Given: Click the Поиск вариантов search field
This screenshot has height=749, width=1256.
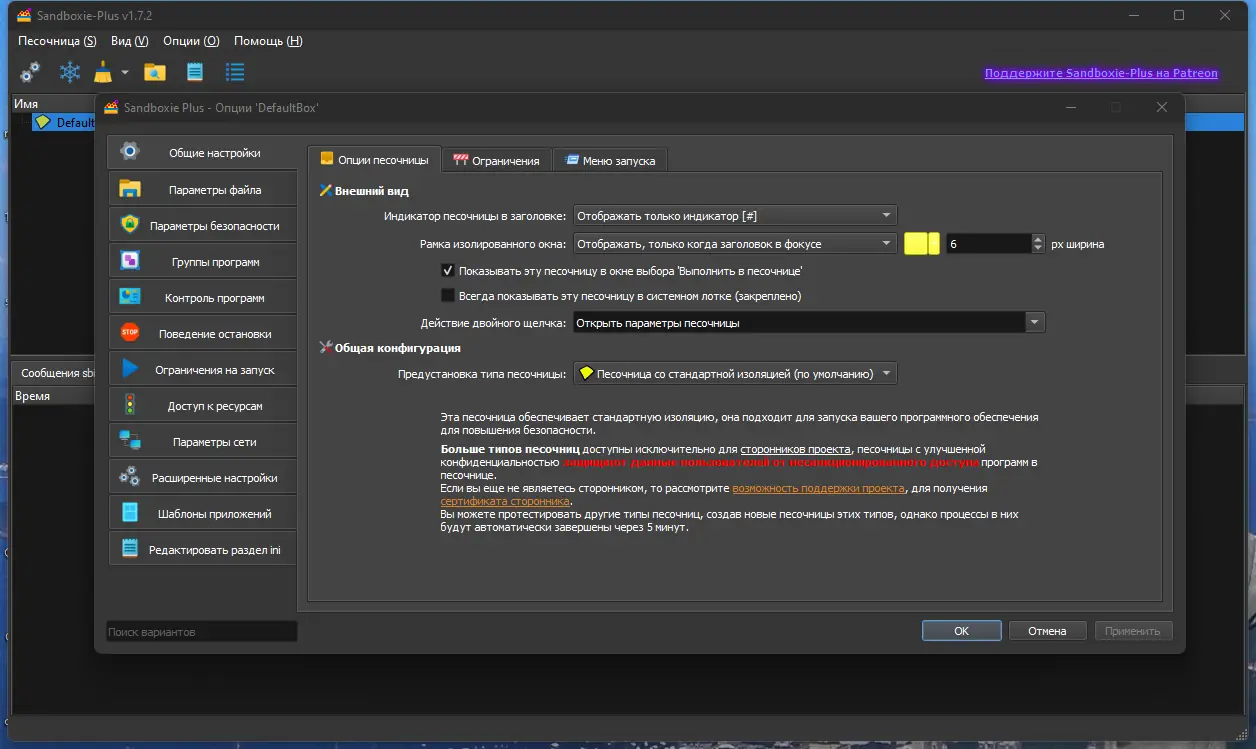Looking at the screenshot, I should point(202,632).
